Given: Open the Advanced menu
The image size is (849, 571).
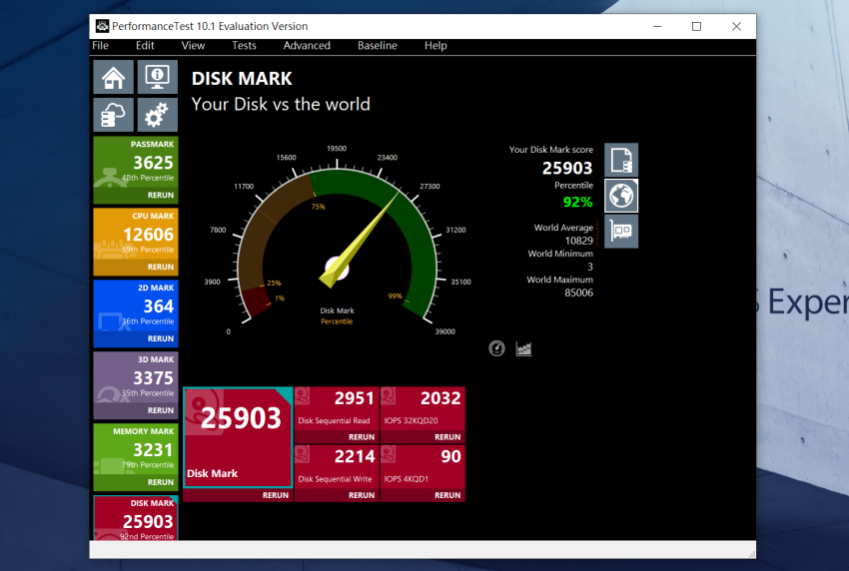Looking at the screenshot, I should (306, 45).
